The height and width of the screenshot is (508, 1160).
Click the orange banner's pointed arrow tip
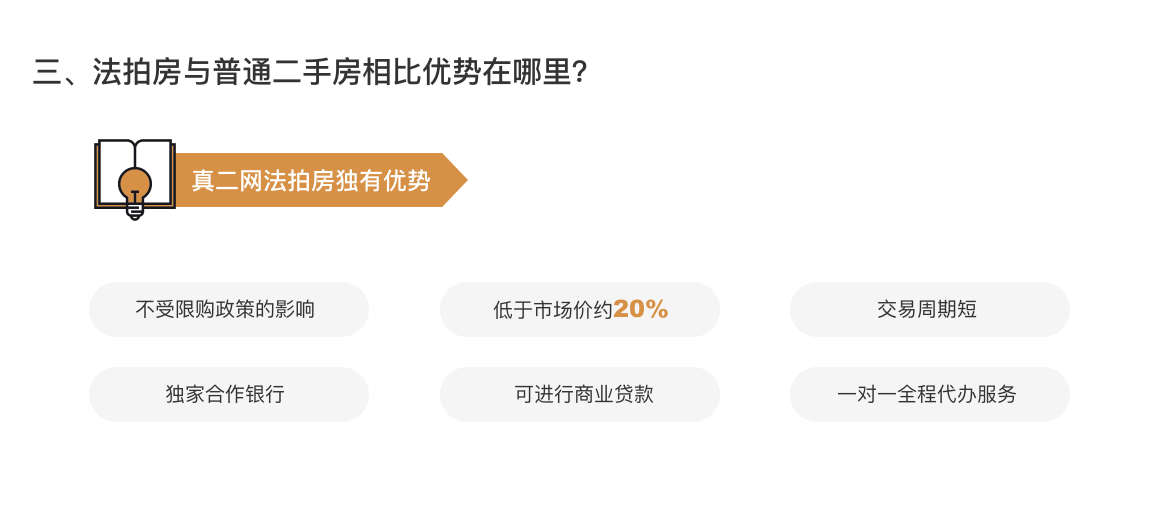[454, 180]
